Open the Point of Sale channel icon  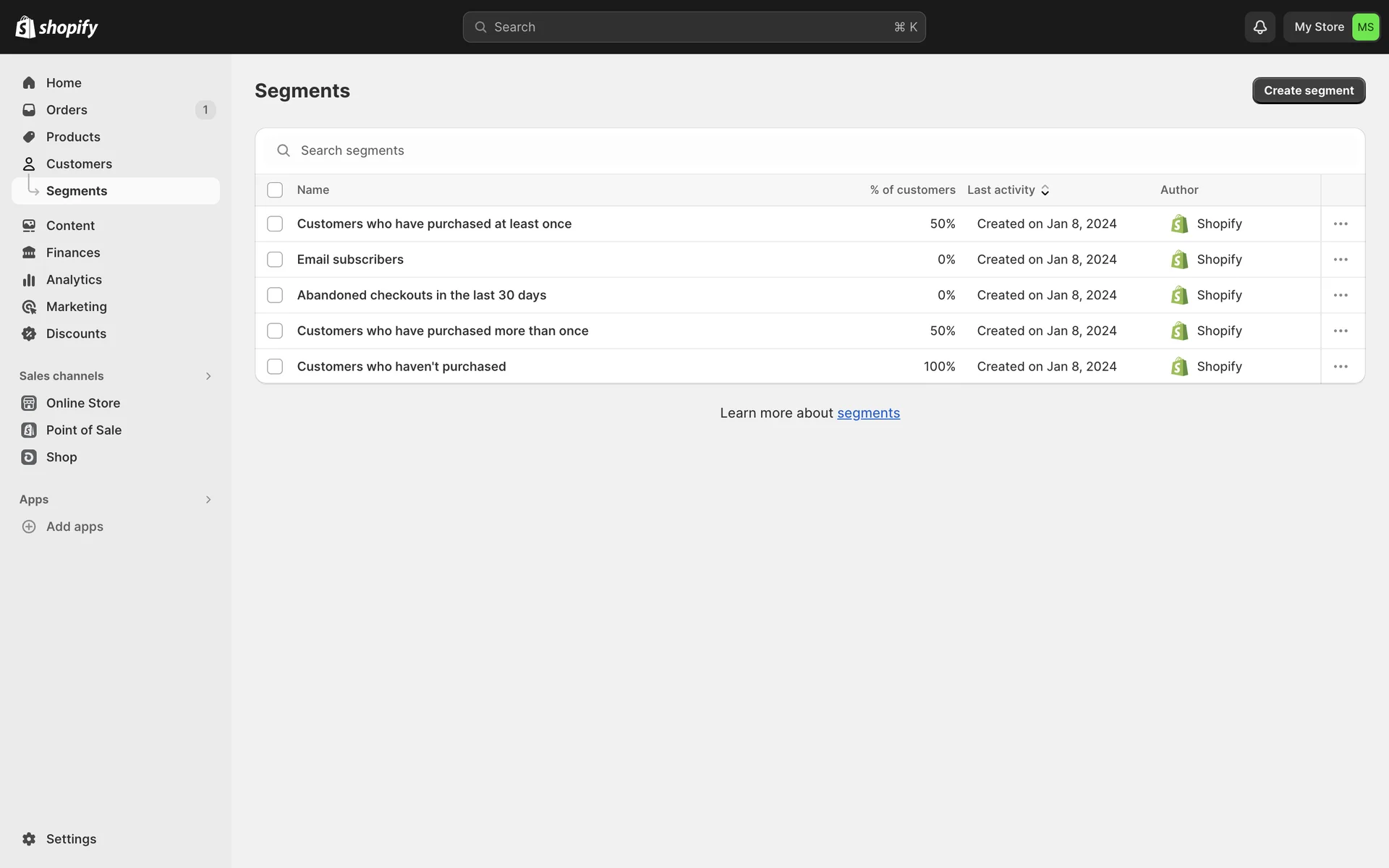[x=29, y=430]
